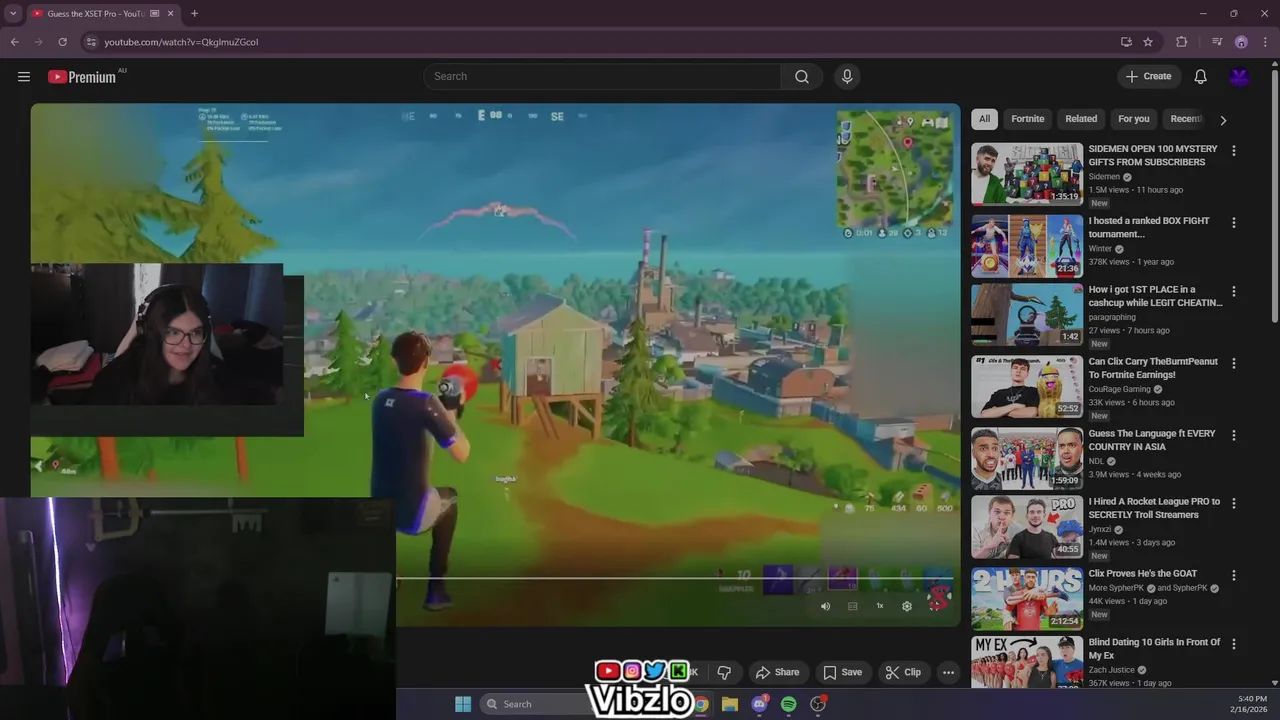The image size is (1280, 720).
Task: Open options for Guess The Language video
Action: 1234,435
